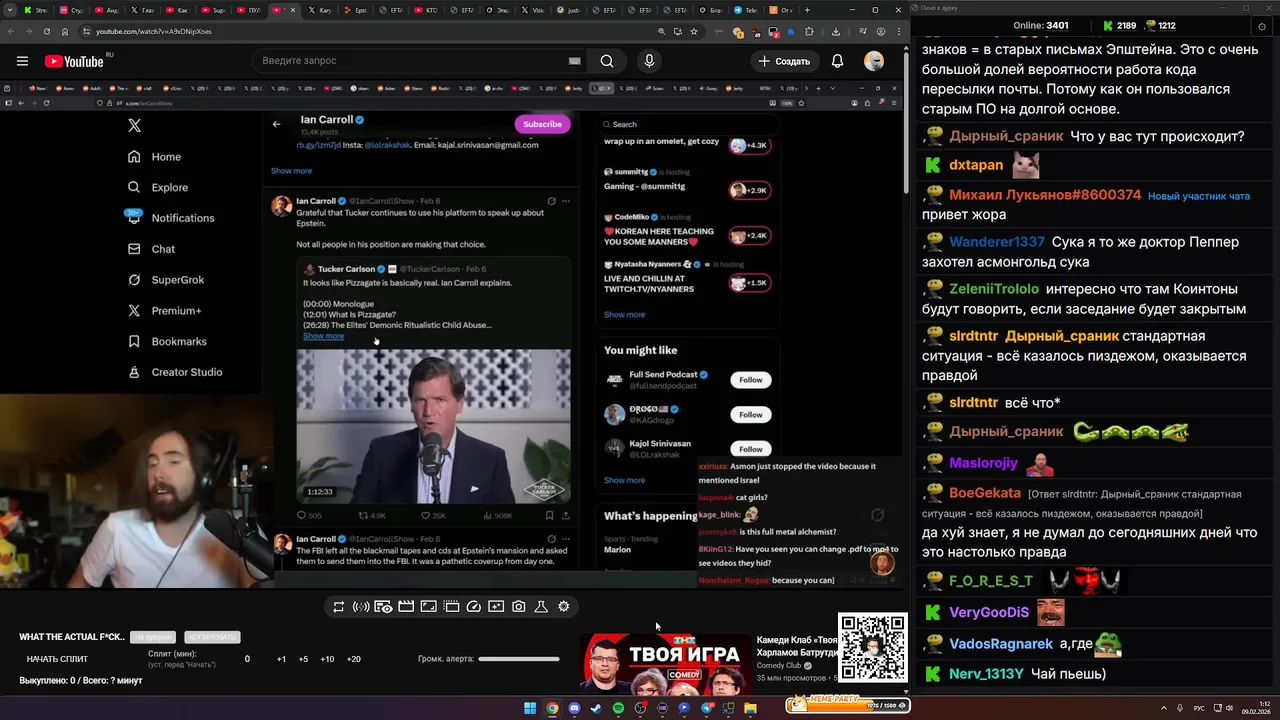Switch to the 'Stre' browser tab
This screenshot has height=720, width=1280.
pos(36,10)
